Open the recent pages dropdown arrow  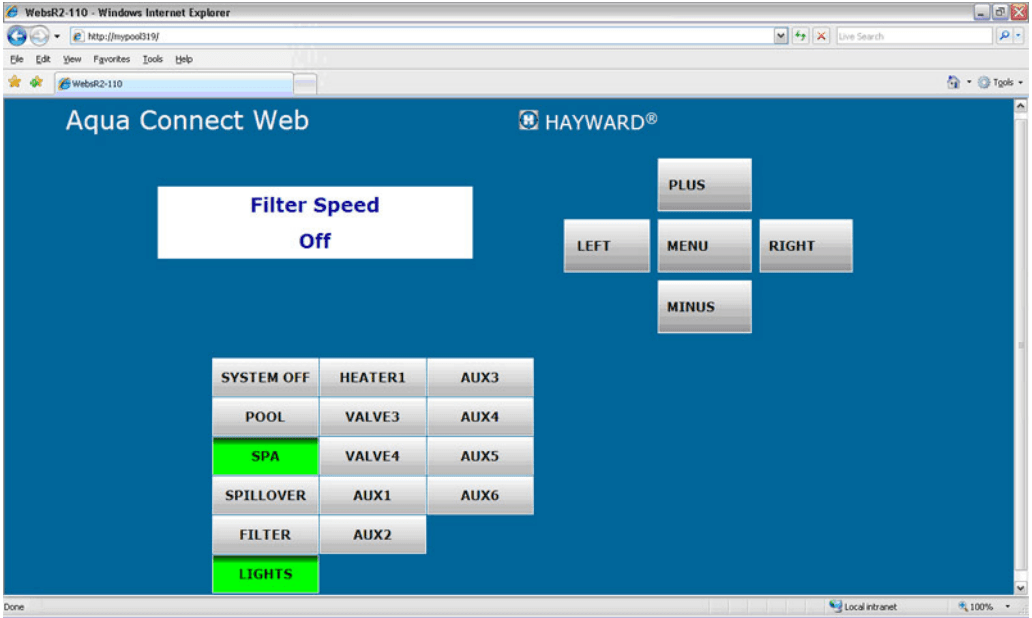[x=57, y=36]
